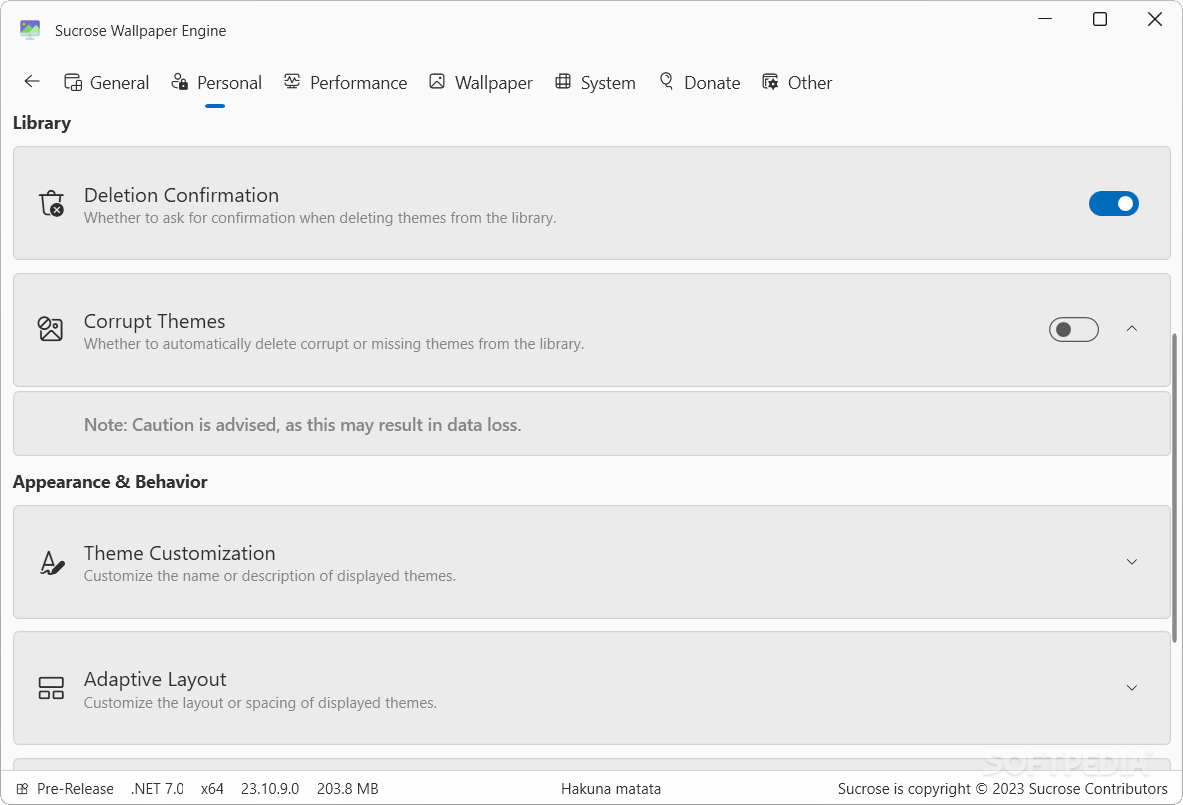Turn off Deletion Confirmation toggle

pos(1114,204)
